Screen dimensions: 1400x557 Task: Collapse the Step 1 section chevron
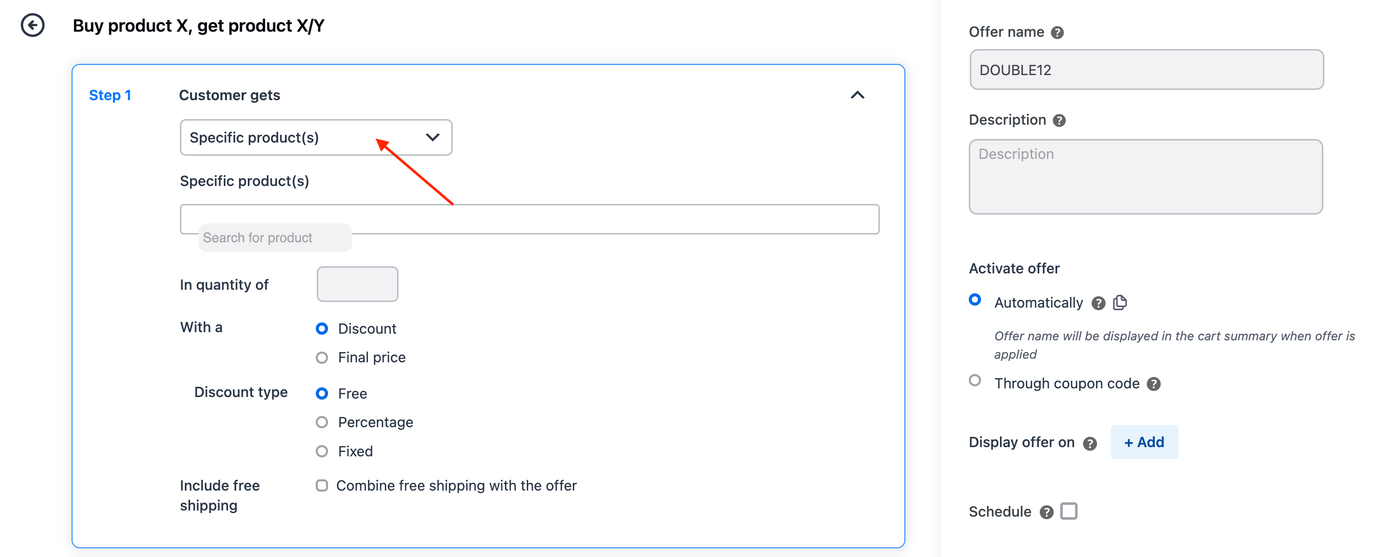tap(857, 95)
